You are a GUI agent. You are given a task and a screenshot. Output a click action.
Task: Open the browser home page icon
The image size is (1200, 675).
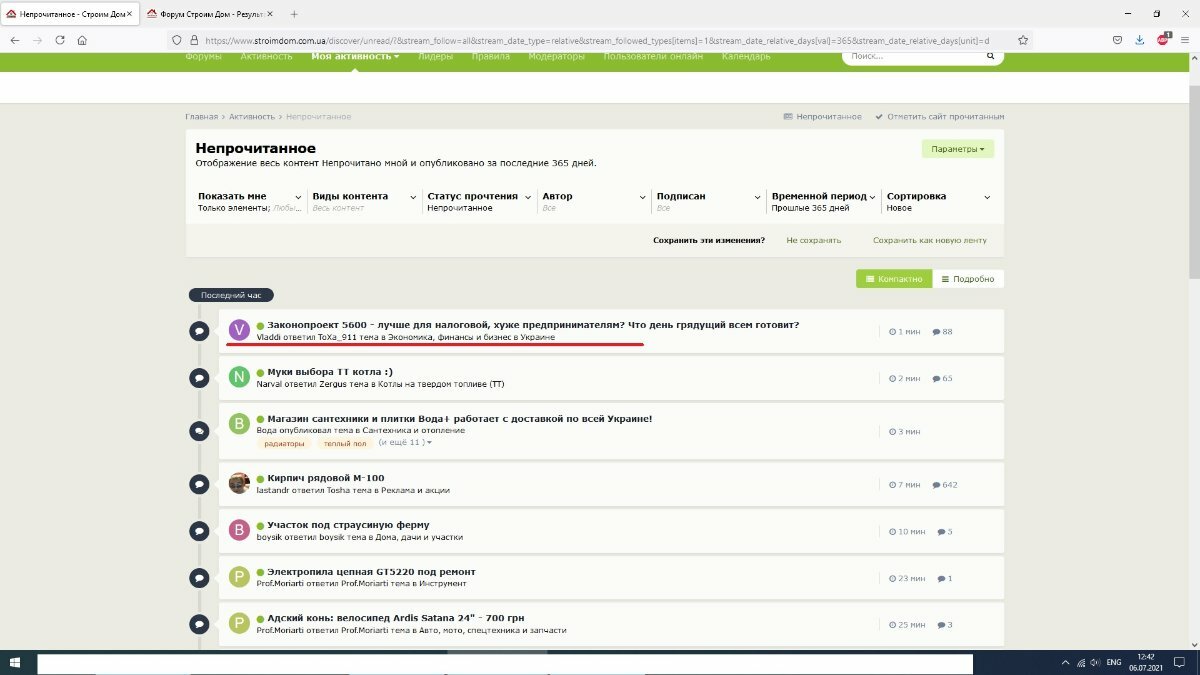82,40
